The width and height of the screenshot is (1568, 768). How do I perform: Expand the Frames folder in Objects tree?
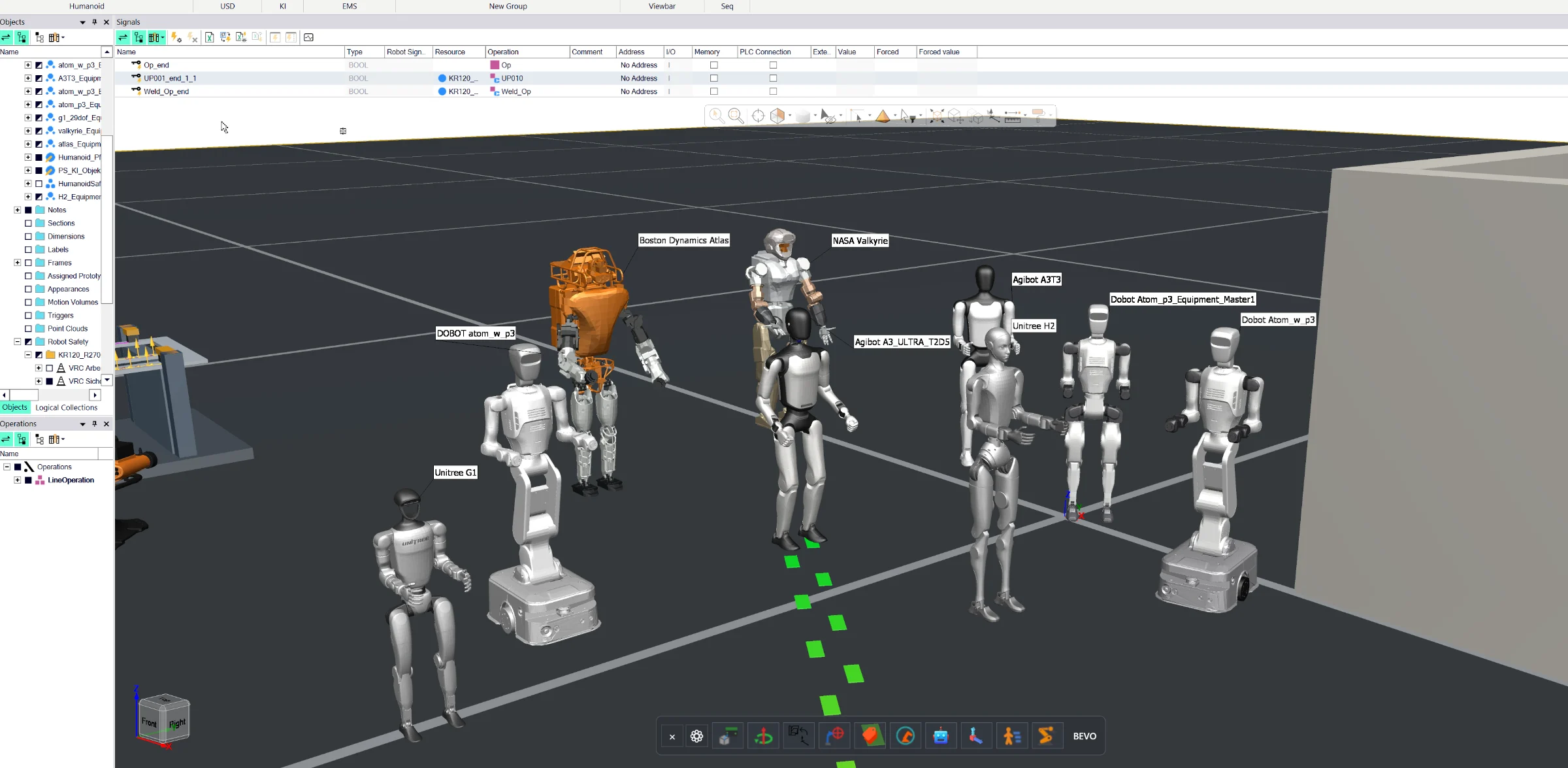tap(18, 263)
